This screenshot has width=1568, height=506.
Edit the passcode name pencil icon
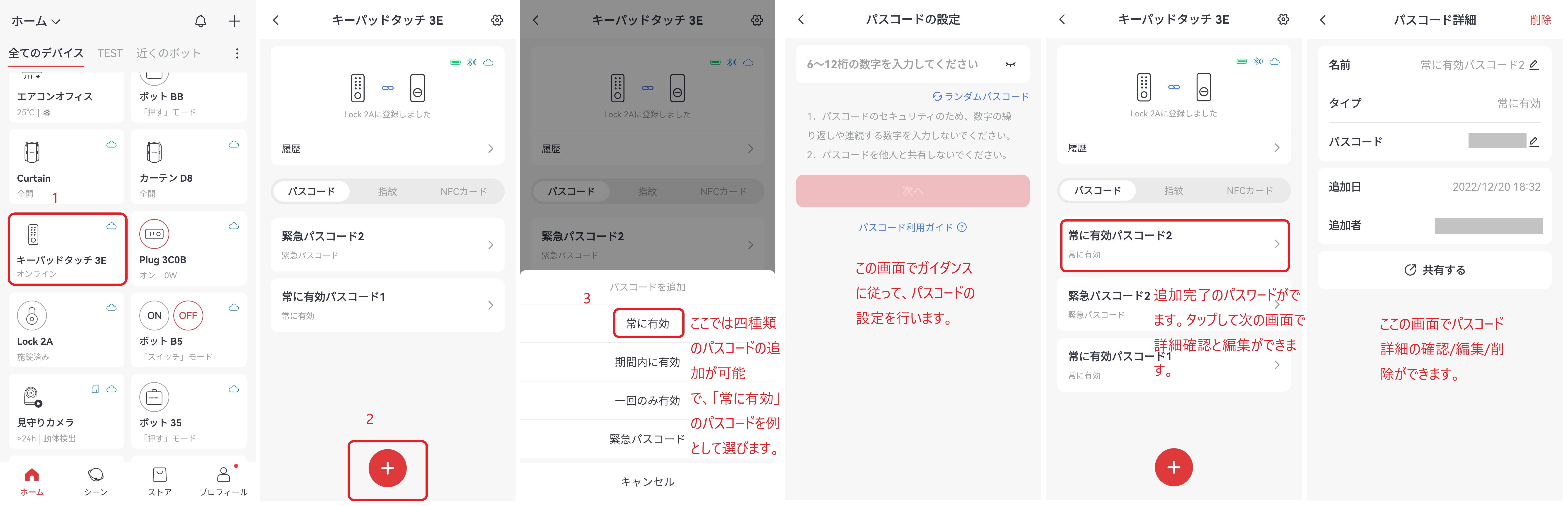point(1534,65)
